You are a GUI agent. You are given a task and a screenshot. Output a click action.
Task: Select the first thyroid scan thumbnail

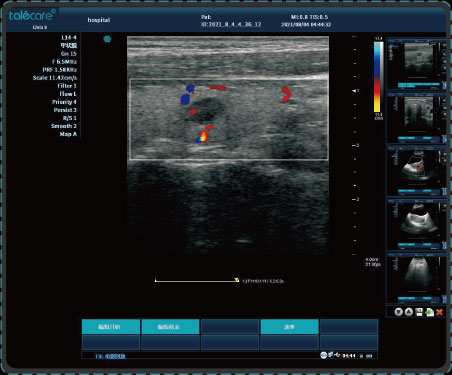point(416,64)
